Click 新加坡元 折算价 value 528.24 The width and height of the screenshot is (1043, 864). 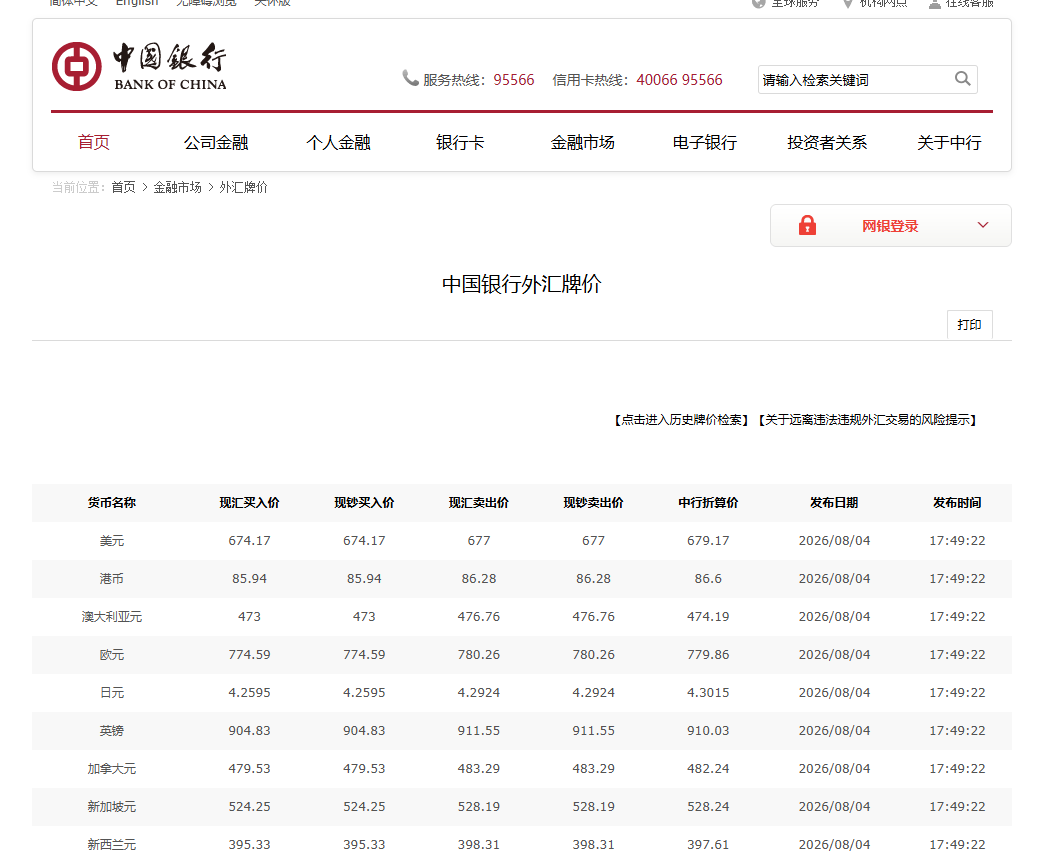708,806
